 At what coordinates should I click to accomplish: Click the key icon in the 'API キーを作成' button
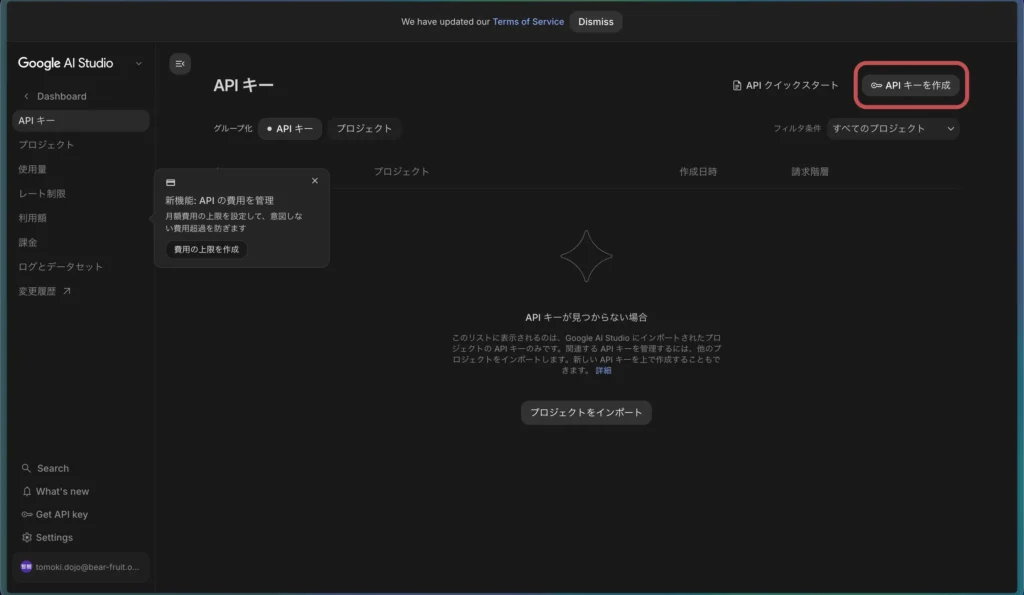pyautogui.click(x=876, y=86)
